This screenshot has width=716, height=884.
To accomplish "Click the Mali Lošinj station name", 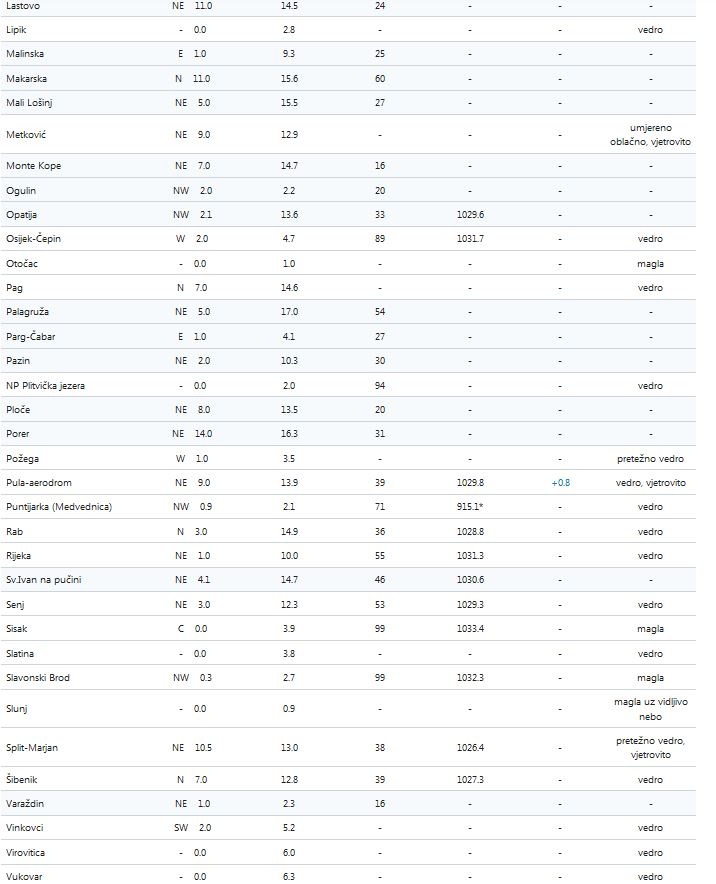I will point(30,102).
